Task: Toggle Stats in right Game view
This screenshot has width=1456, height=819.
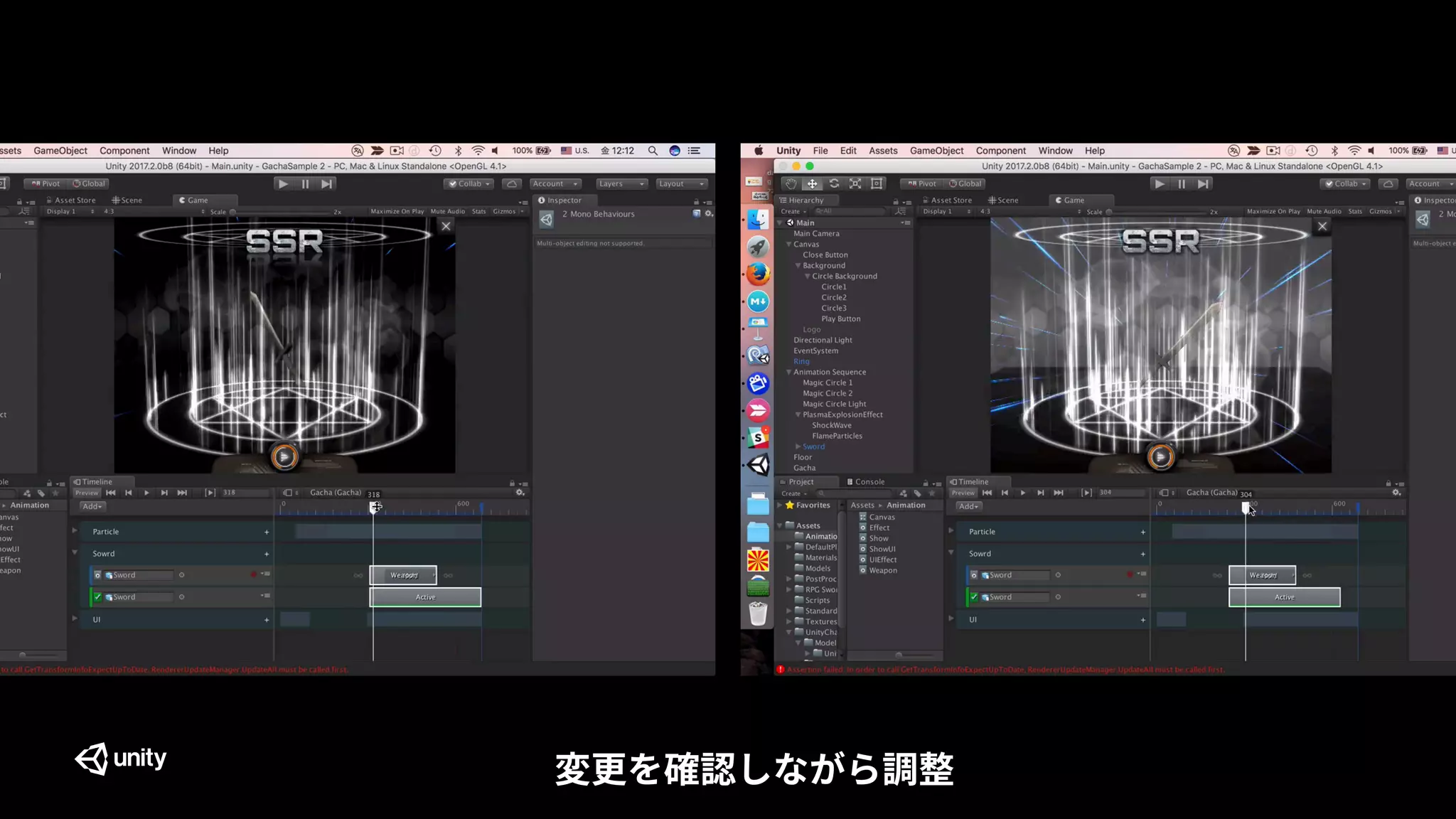Action: pos(1355,211)
